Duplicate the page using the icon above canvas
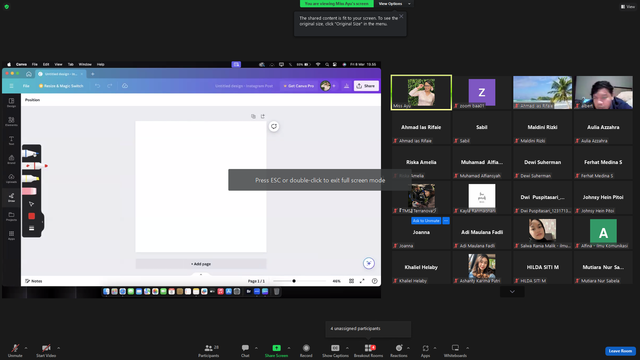 (253, 116)
